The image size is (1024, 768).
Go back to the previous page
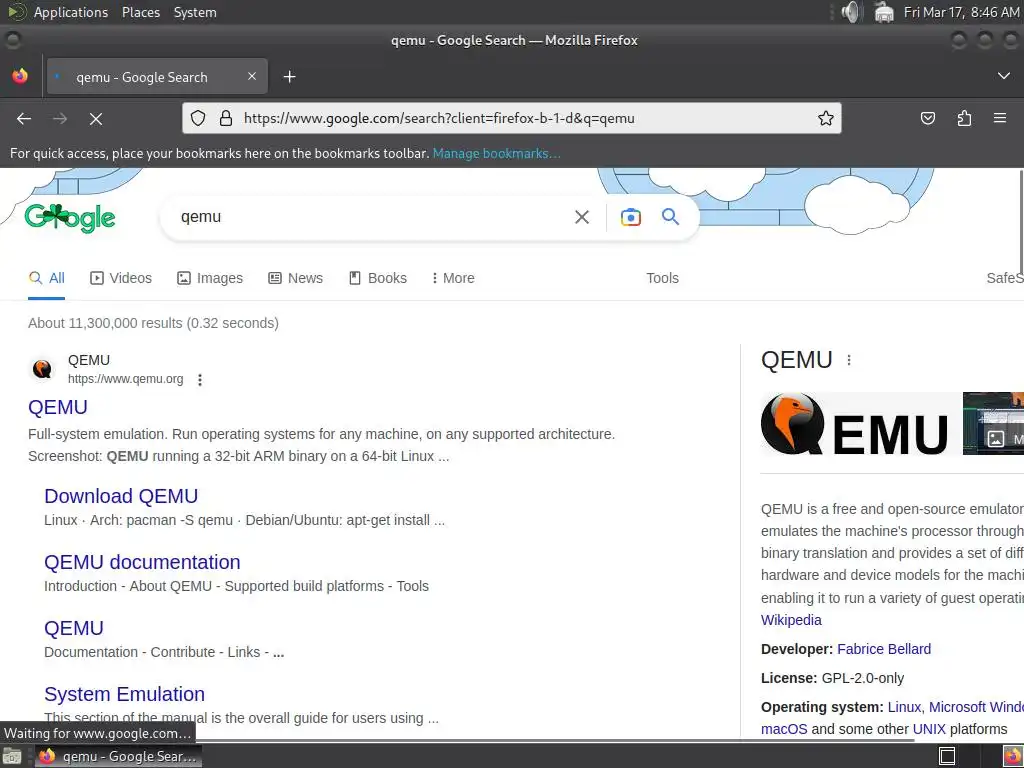pyautogui.click(x=24, y=118)
